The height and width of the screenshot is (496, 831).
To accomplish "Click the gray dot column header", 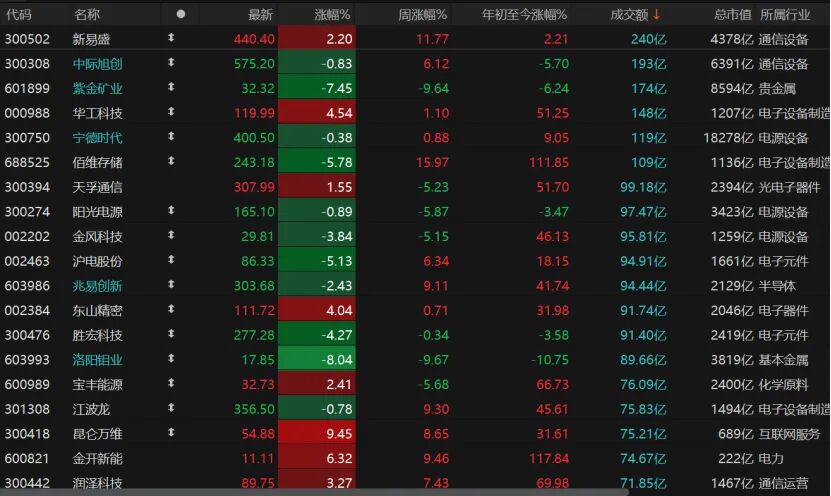I will point(180,14).
